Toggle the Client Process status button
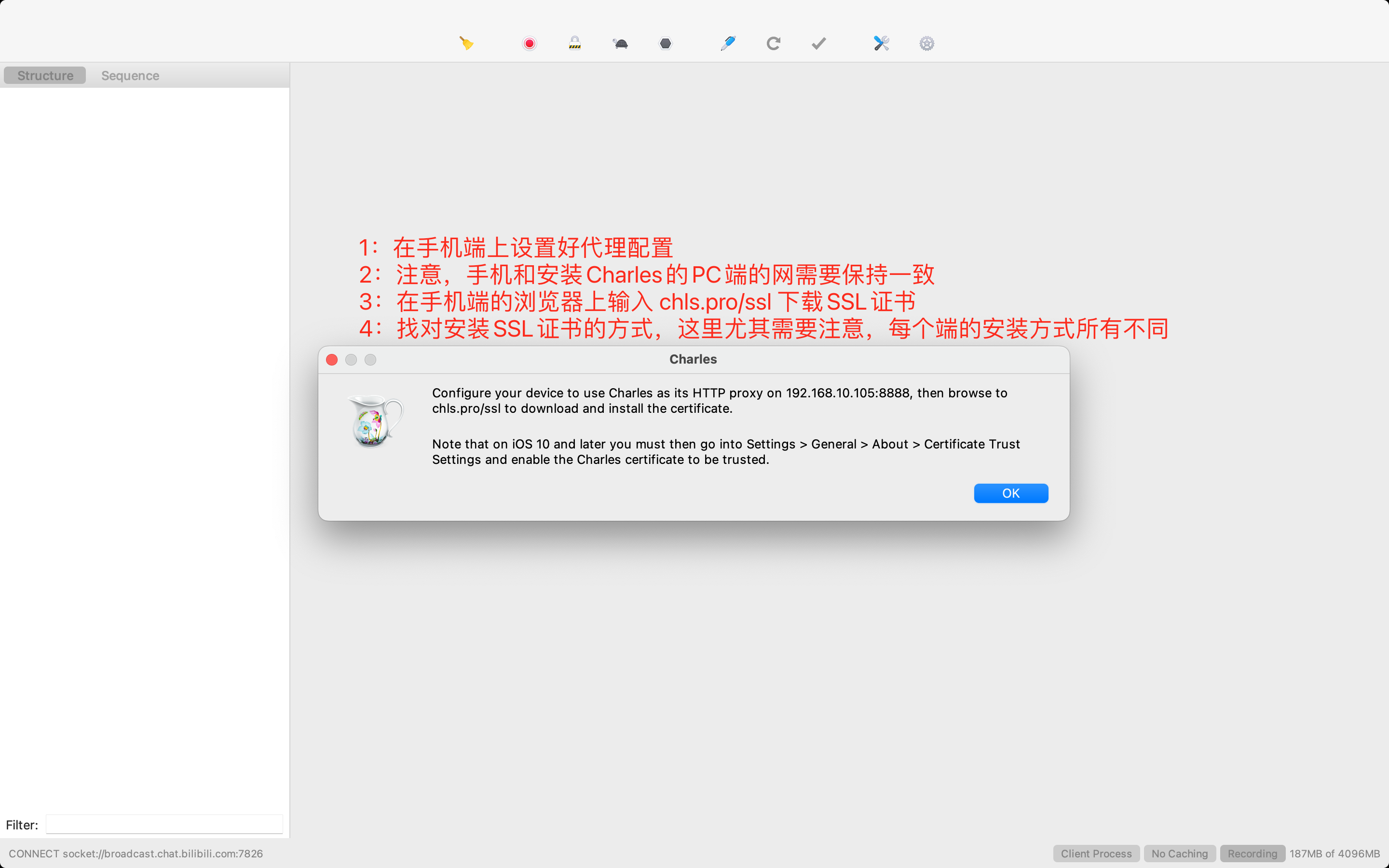The width and height of the screenshot is (1389, 868). [x=1096, y=854]
